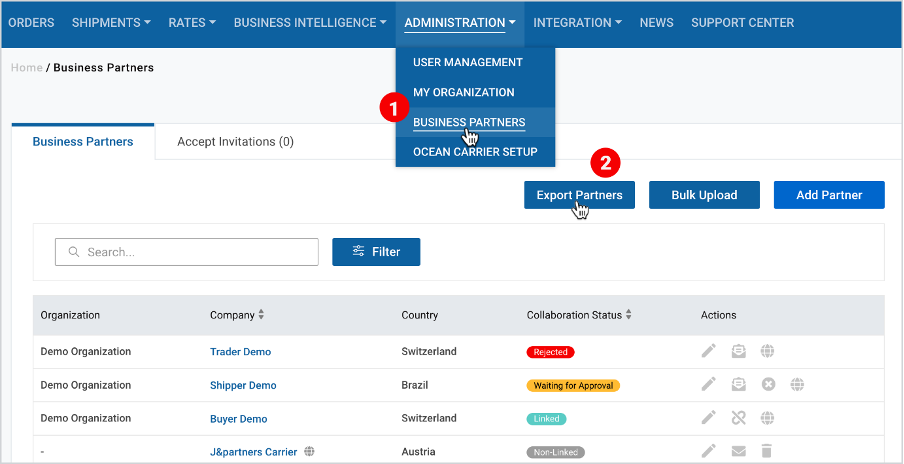
Task: Click the Rejected status badge
Action: click(x=551, y=352)
